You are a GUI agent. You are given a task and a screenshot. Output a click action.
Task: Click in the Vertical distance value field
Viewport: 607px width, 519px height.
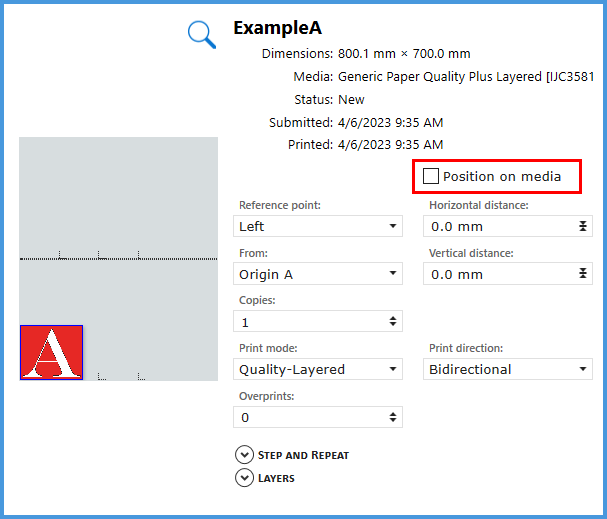tap(495, 274)
